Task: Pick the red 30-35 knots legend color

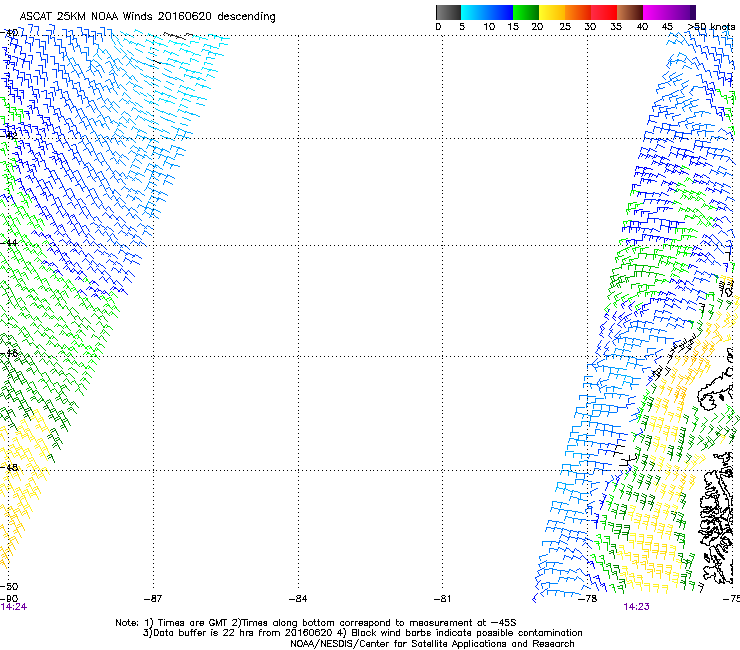Action: pos(604,12)
